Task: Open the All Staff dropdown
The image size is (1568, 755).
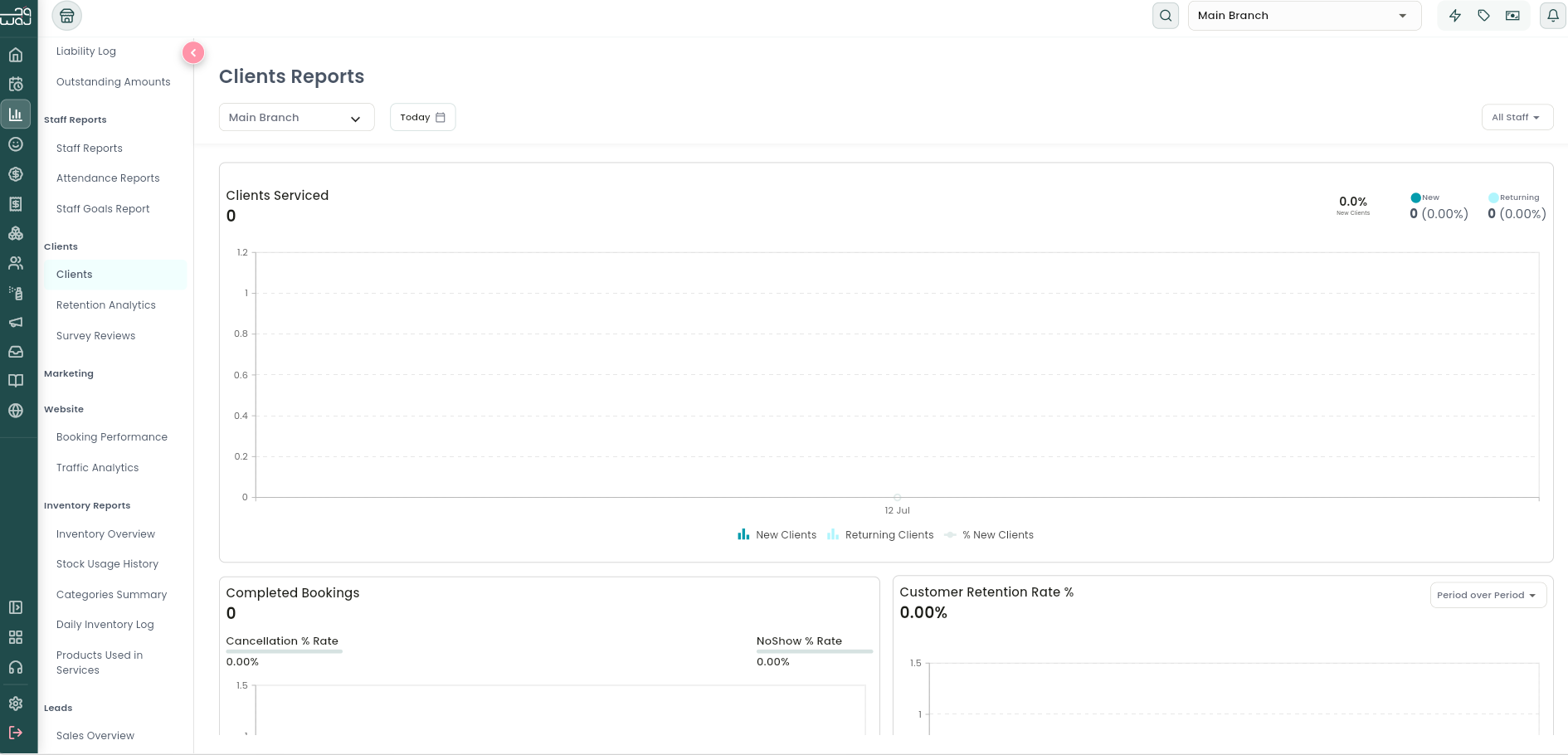Action: [1517, 117]
